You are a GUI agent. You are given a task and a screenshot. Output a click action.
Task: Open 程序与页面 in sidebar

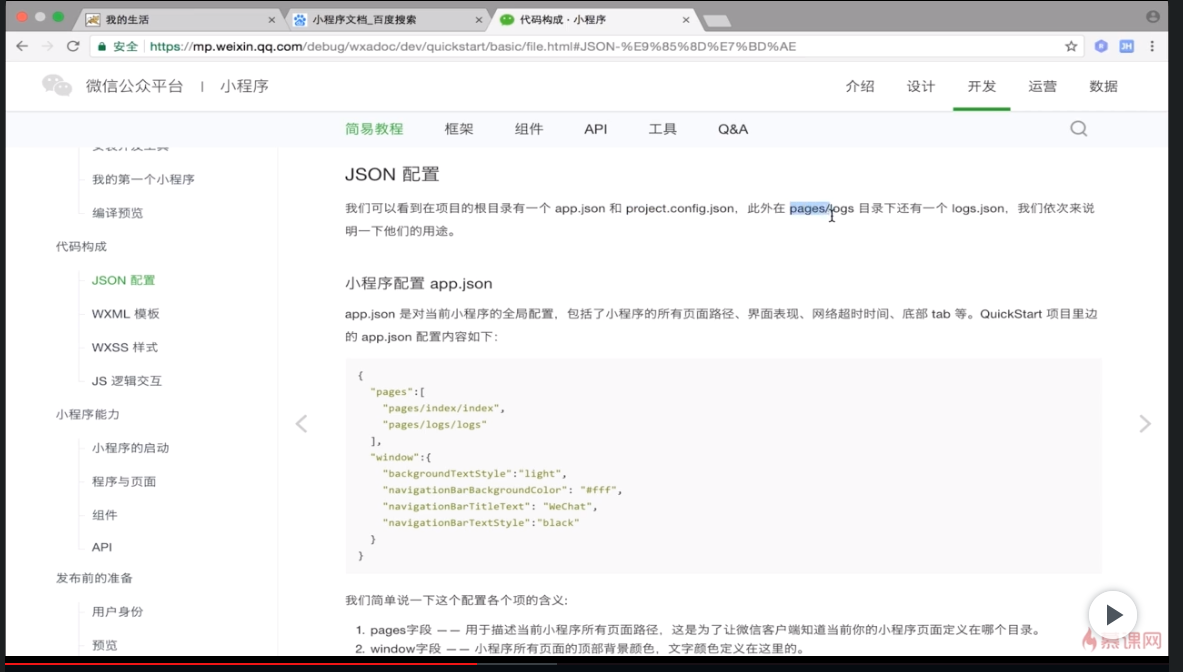[x=124, y=481]
